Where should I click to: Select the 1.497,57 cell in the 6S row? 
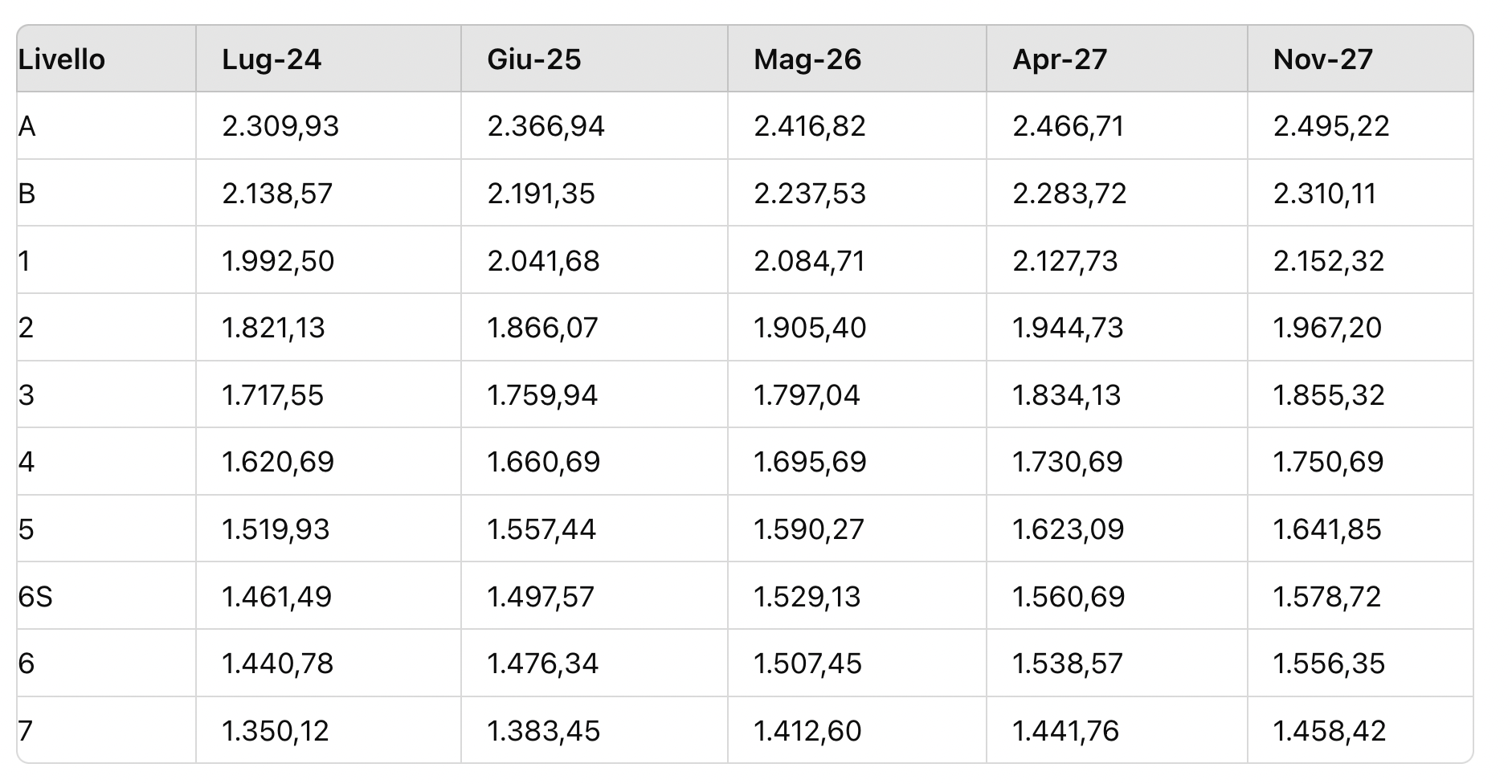pyautogui.click(x=541, y=597)
